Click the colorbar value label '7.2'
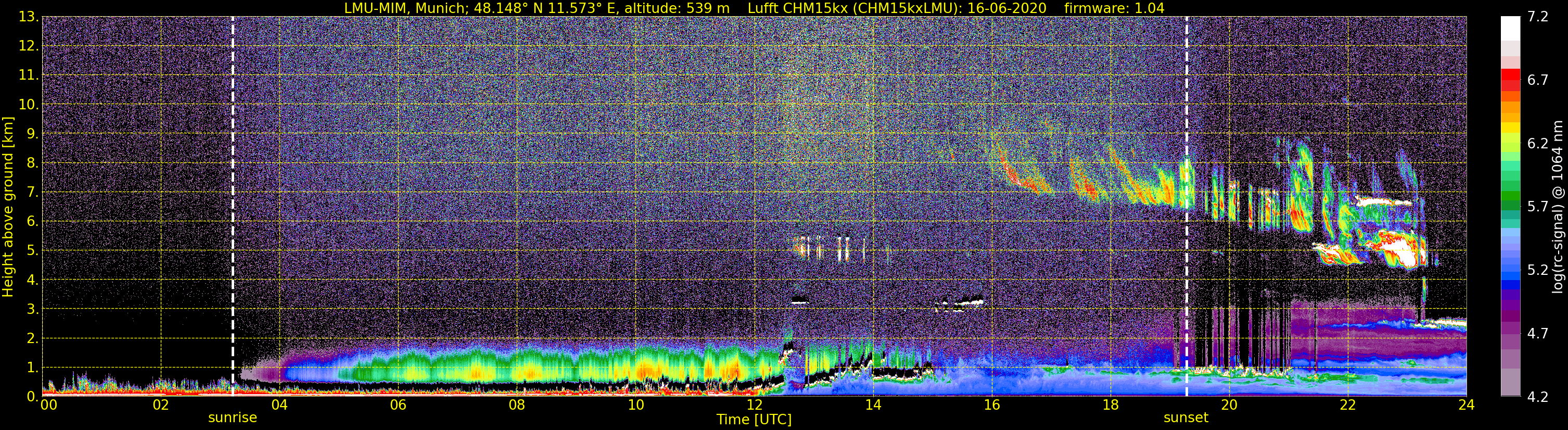The width and height of the screenshot is (1568, 430). coord(1538,17)
